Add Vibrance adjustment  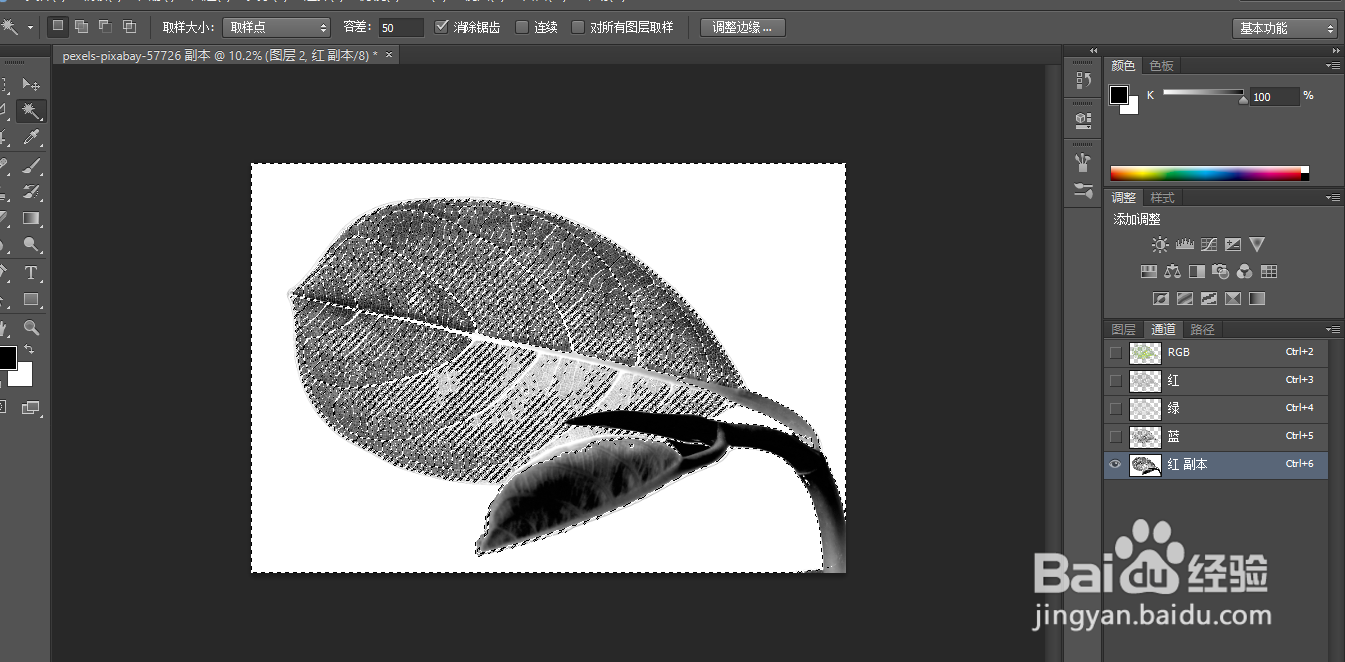[x=1257, y=244]
